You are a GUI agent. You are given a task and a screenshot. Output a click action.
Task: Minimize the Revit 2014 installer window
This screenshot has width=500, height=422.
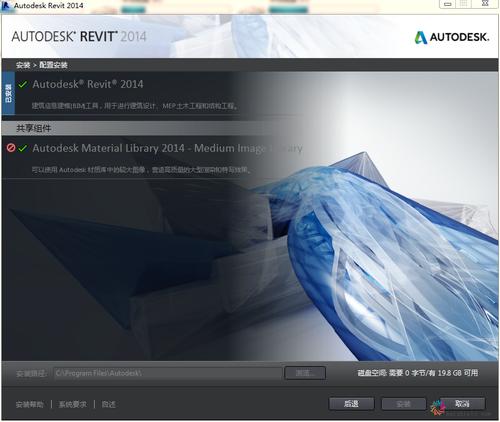pyautogui.click(x=448, y=4)
